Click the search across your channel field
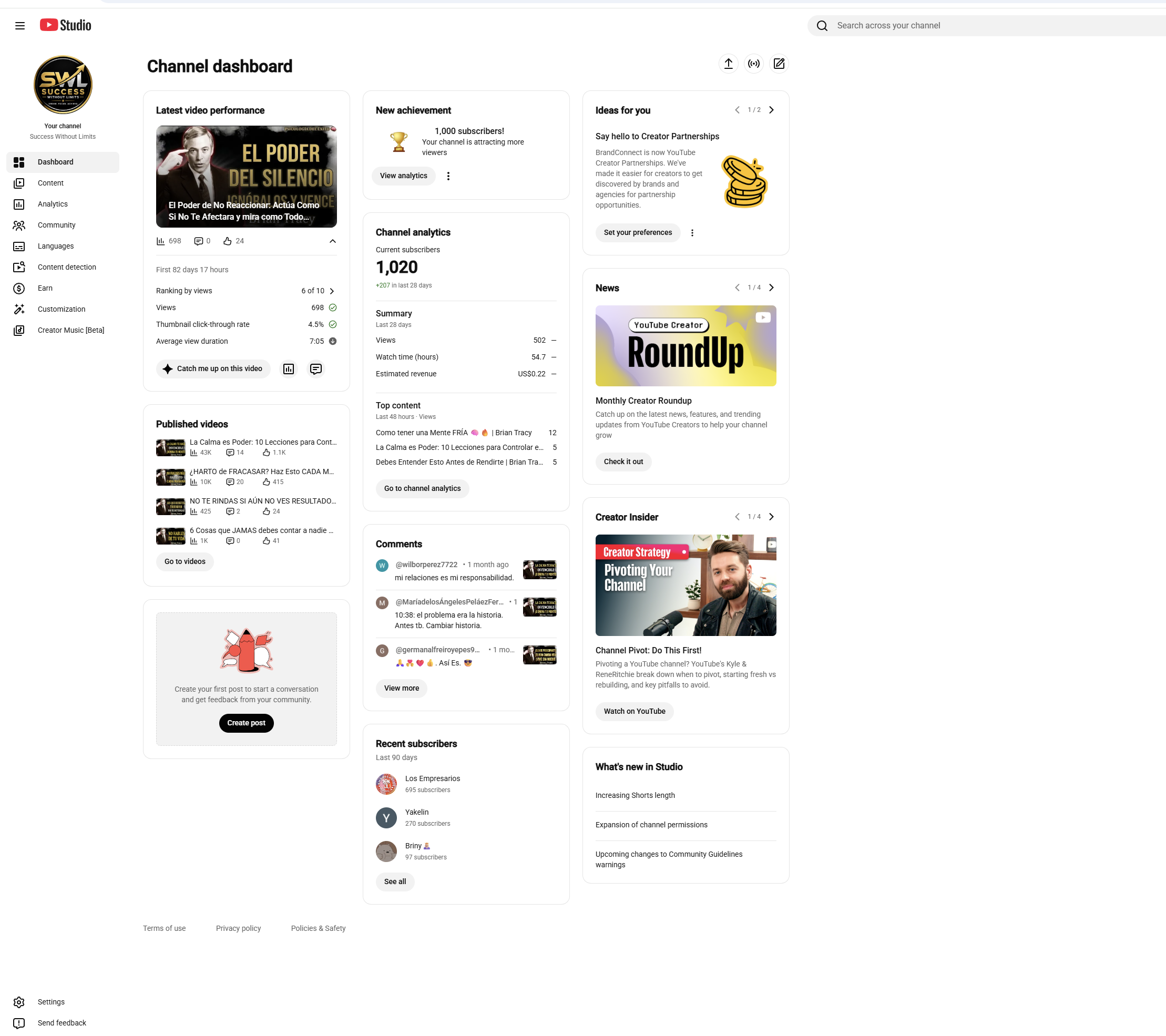This screenshot has height=1036, width=1166. pyautogui.click(x=987, y=26)
